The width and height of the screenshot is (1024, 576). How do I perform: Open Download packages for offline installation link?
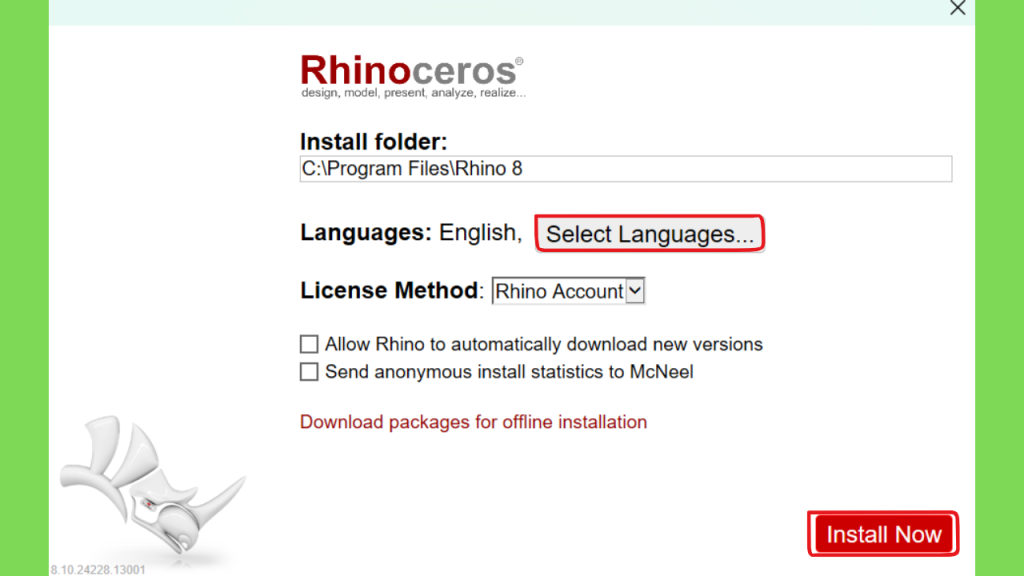473,422
